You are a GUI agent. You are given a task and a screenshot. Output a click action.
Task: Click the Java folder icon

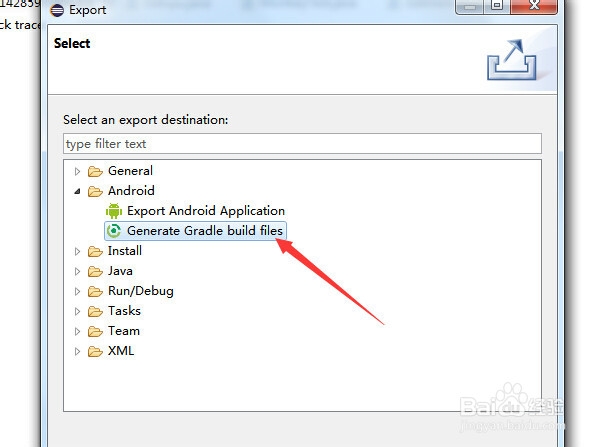pos(95,271)
